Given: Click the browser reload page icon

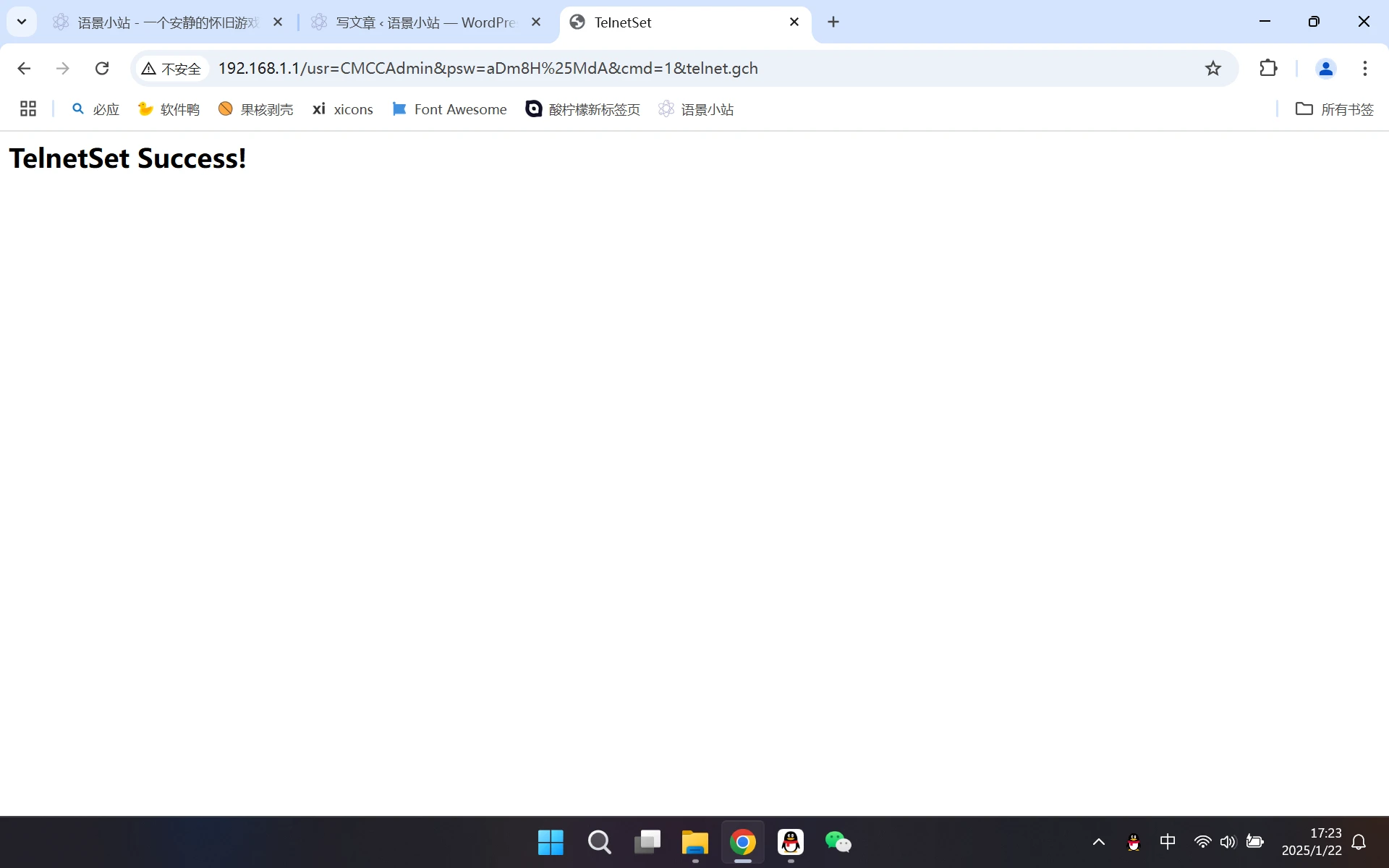Looking at the screenshot, I should tap(102, 68).
